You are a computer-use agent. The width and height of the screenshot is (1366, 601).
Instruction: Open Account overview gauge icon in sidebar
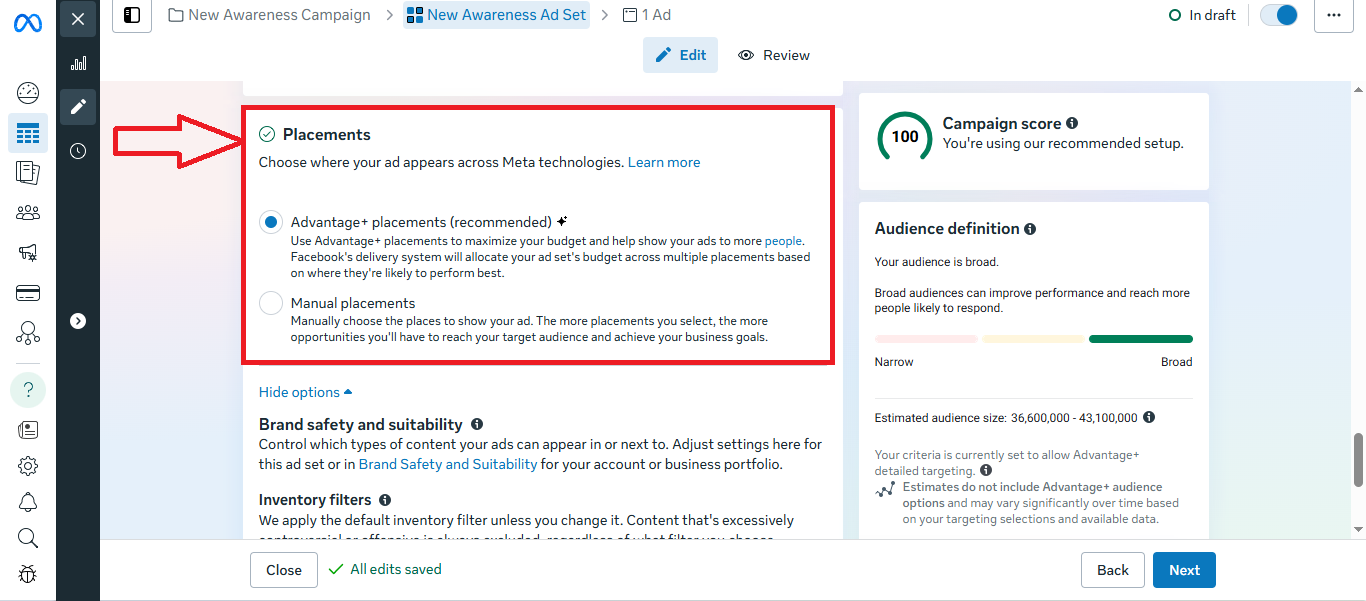(28, 93)
